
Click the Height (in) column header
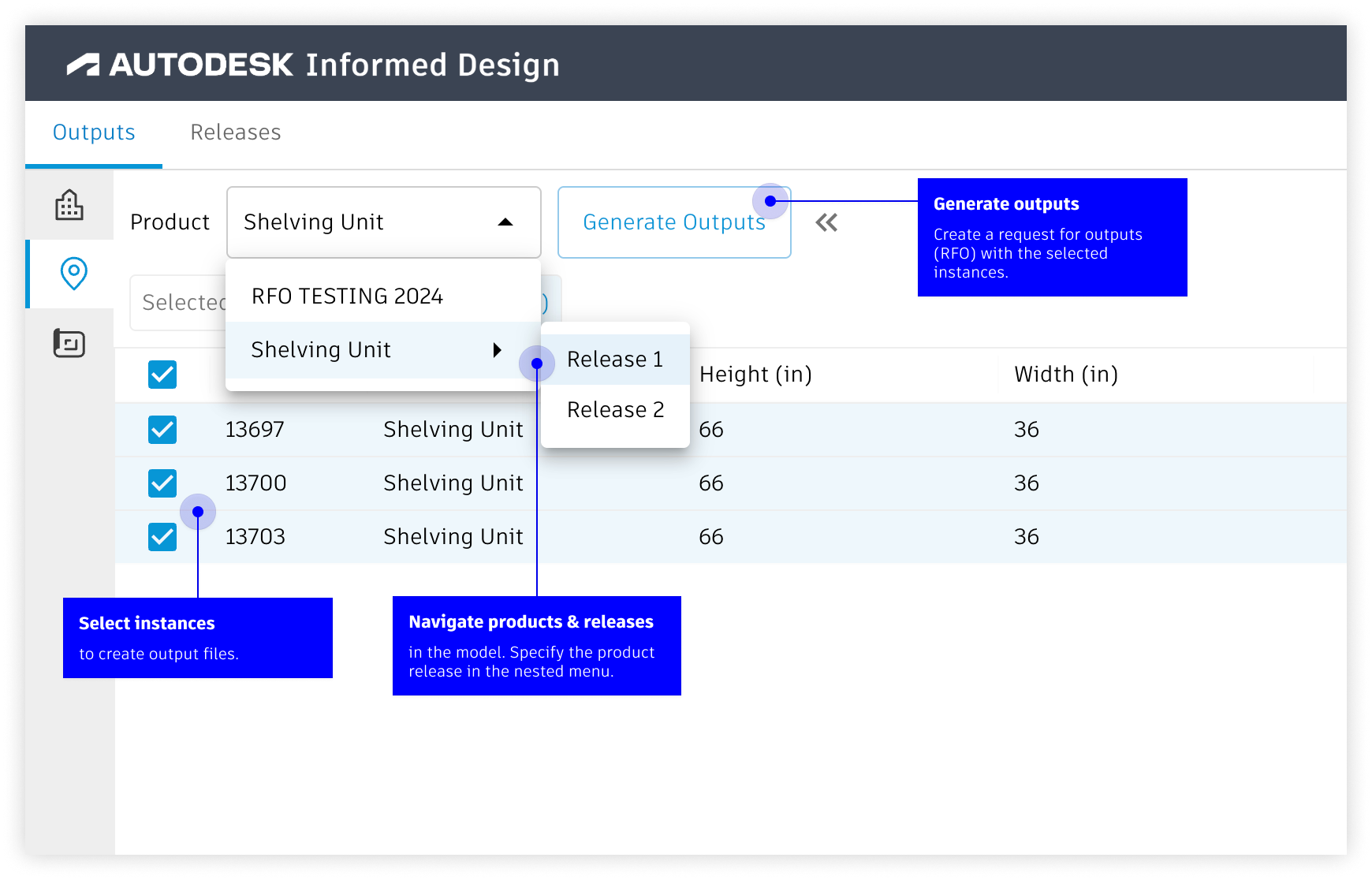(x=755, y=375)
